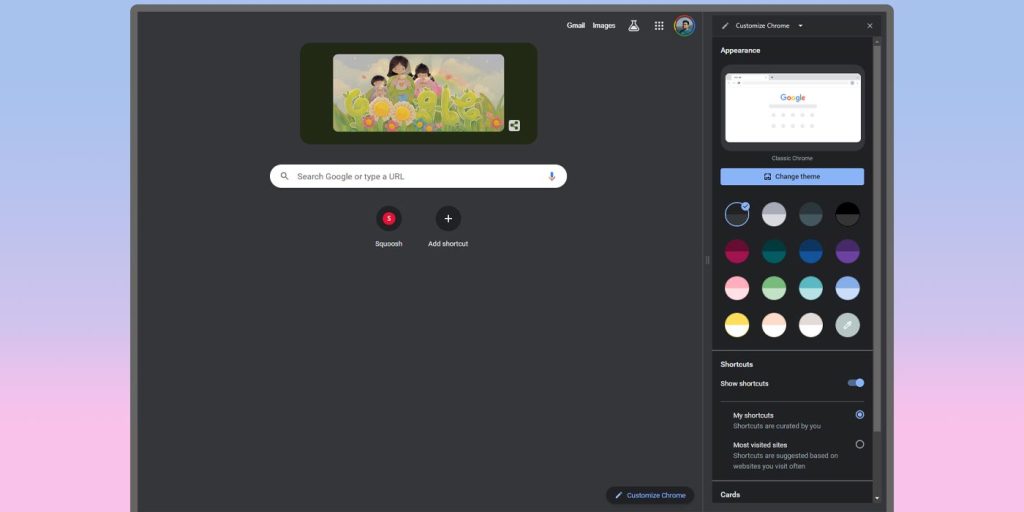
Task: Click the Customize Chrome button at bottom
Action: point(650,495)
